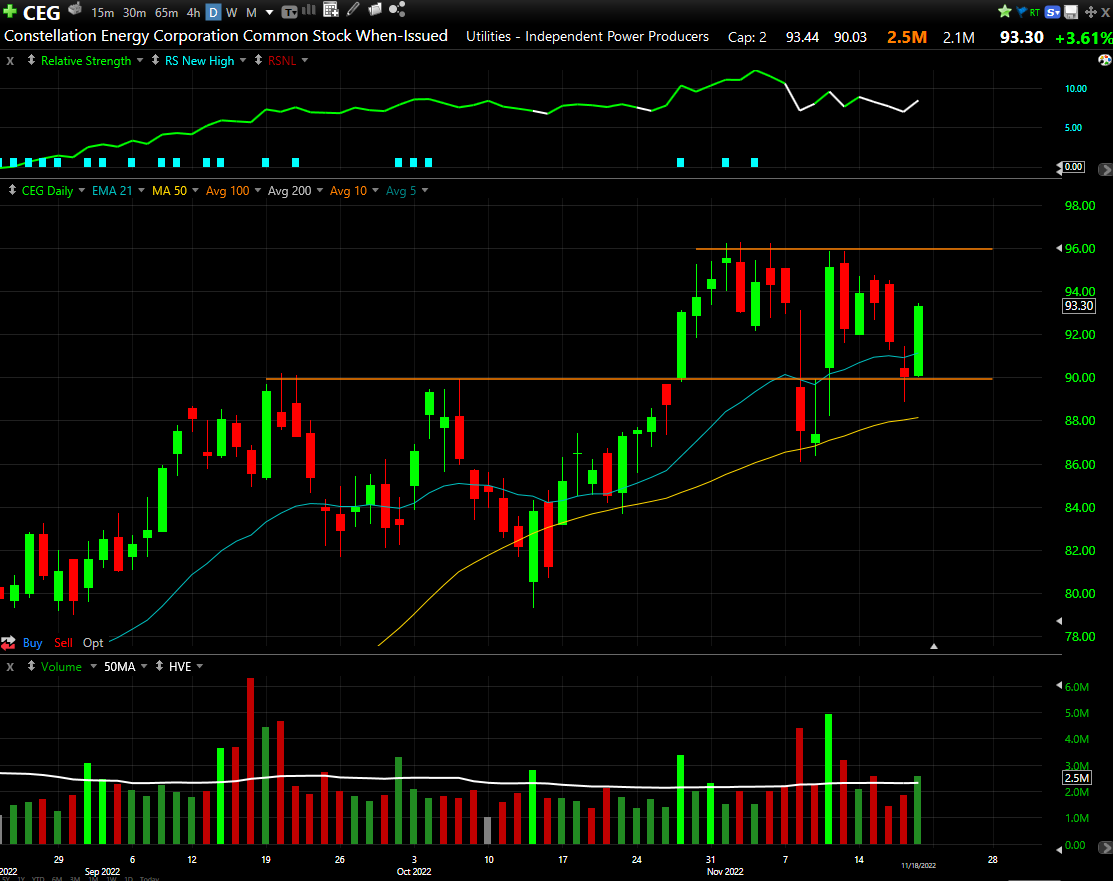Open the color palette icon
1113x881 pixels.
pos(1104,60)
